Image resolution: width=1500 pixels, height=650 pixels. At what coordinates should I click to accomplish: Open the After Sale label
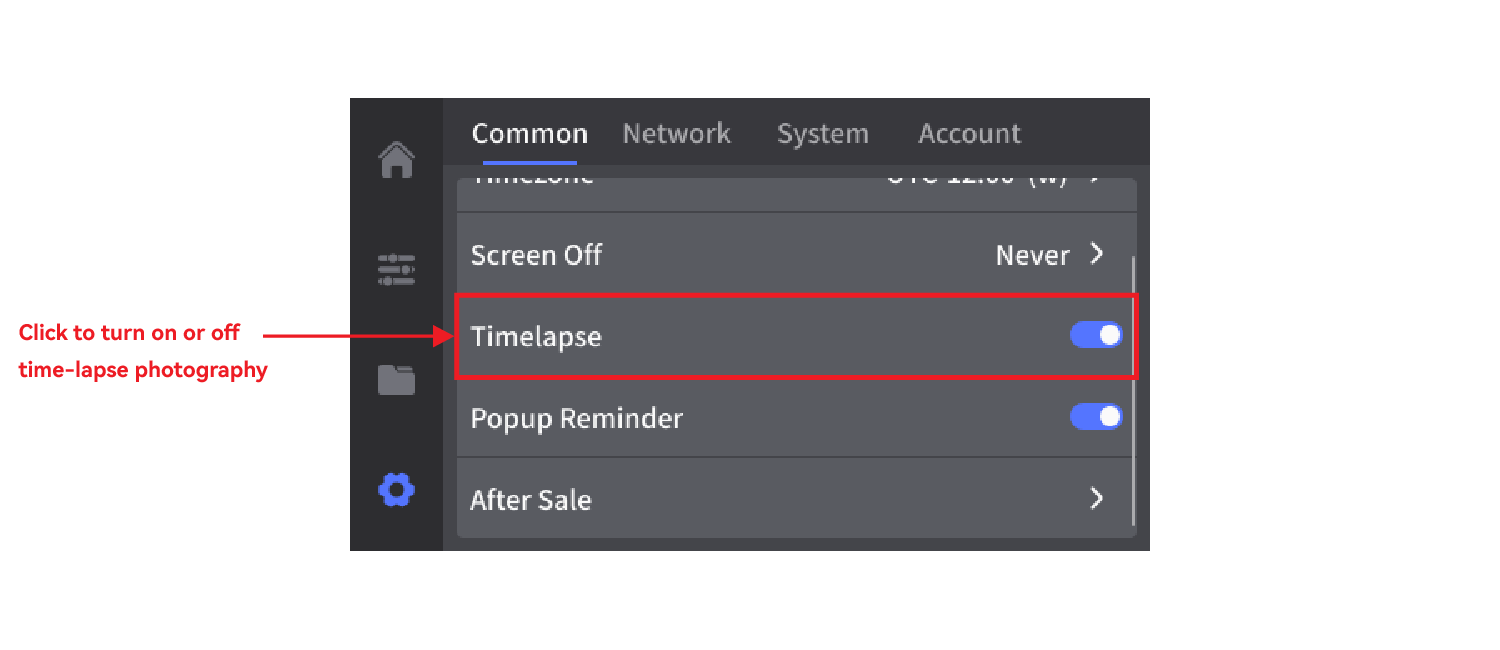(x=530, y=499)
